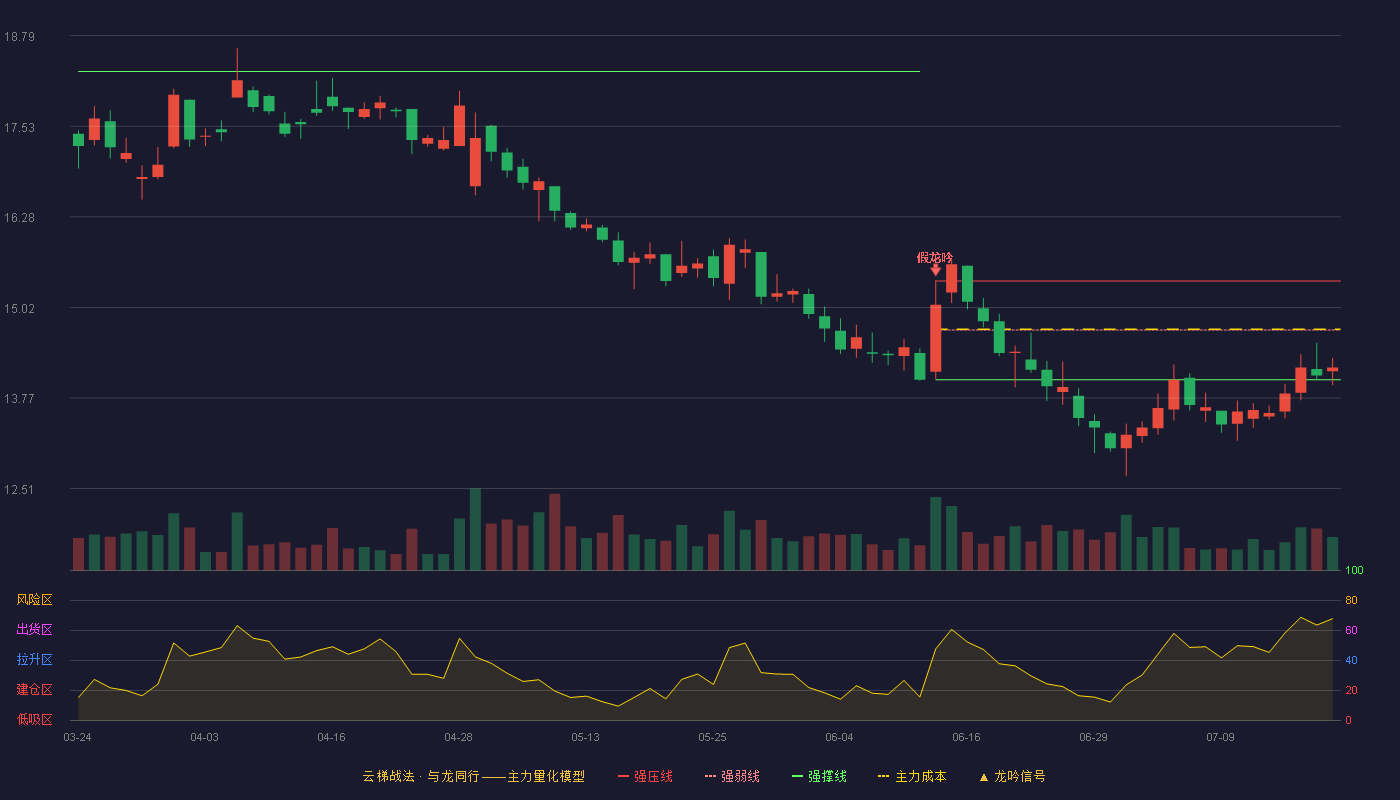Click the red 20 indicator scale value

click(1351, 690)
